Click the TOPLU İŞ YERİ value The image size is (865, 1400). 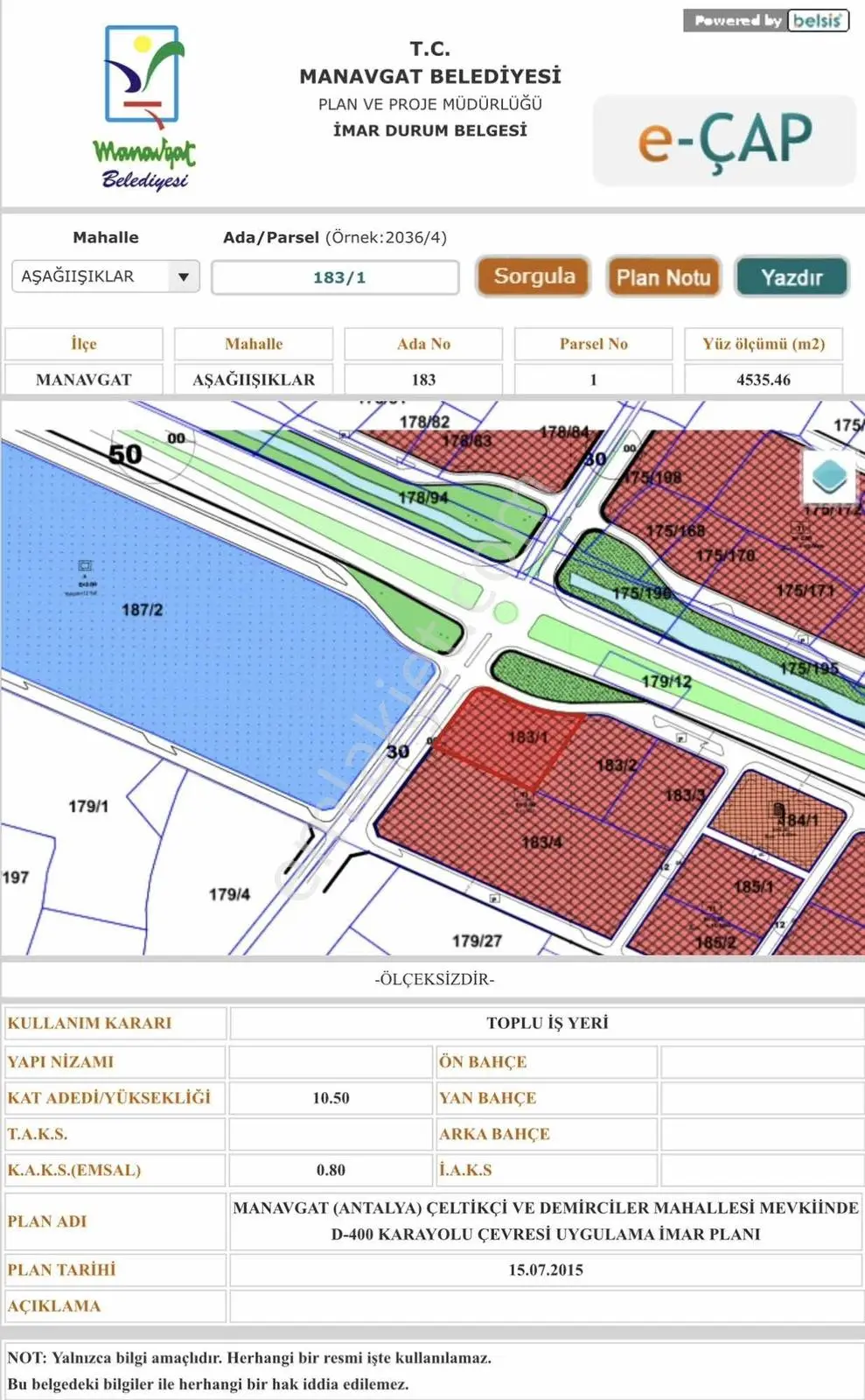[x=548, y=1023]
